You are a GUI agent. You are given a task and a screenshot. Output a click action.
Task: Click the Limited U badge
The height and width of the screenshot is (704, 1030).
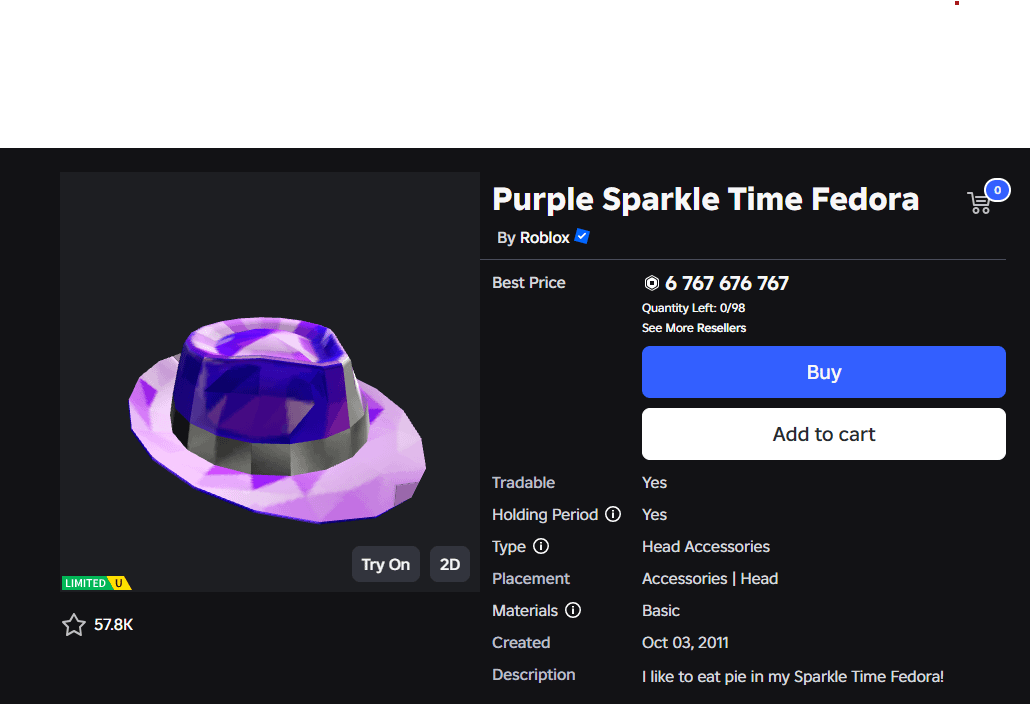point(97,583)
